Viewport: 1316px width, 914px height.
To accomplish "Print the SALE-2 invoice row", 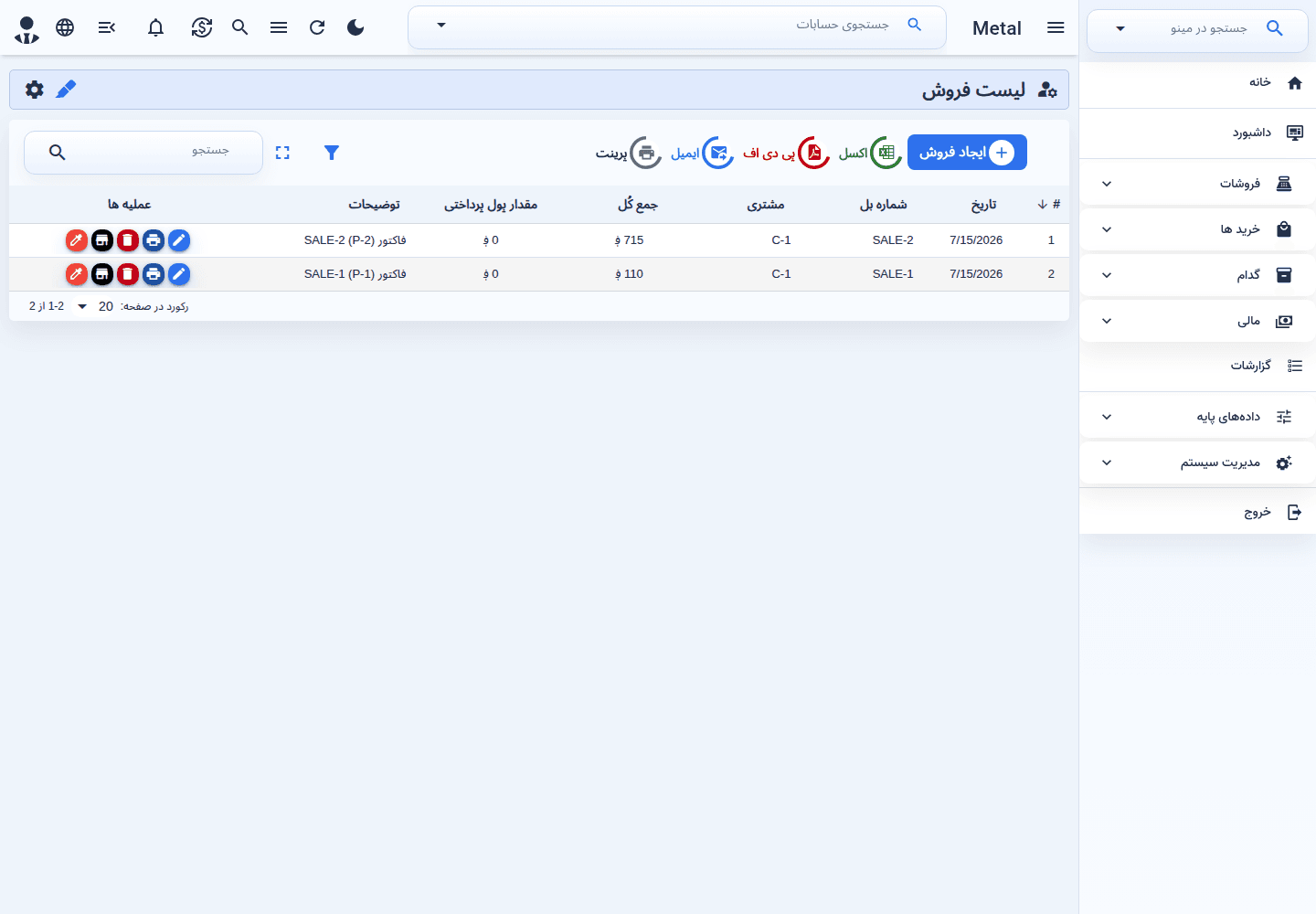I will [x=154, y=240].
